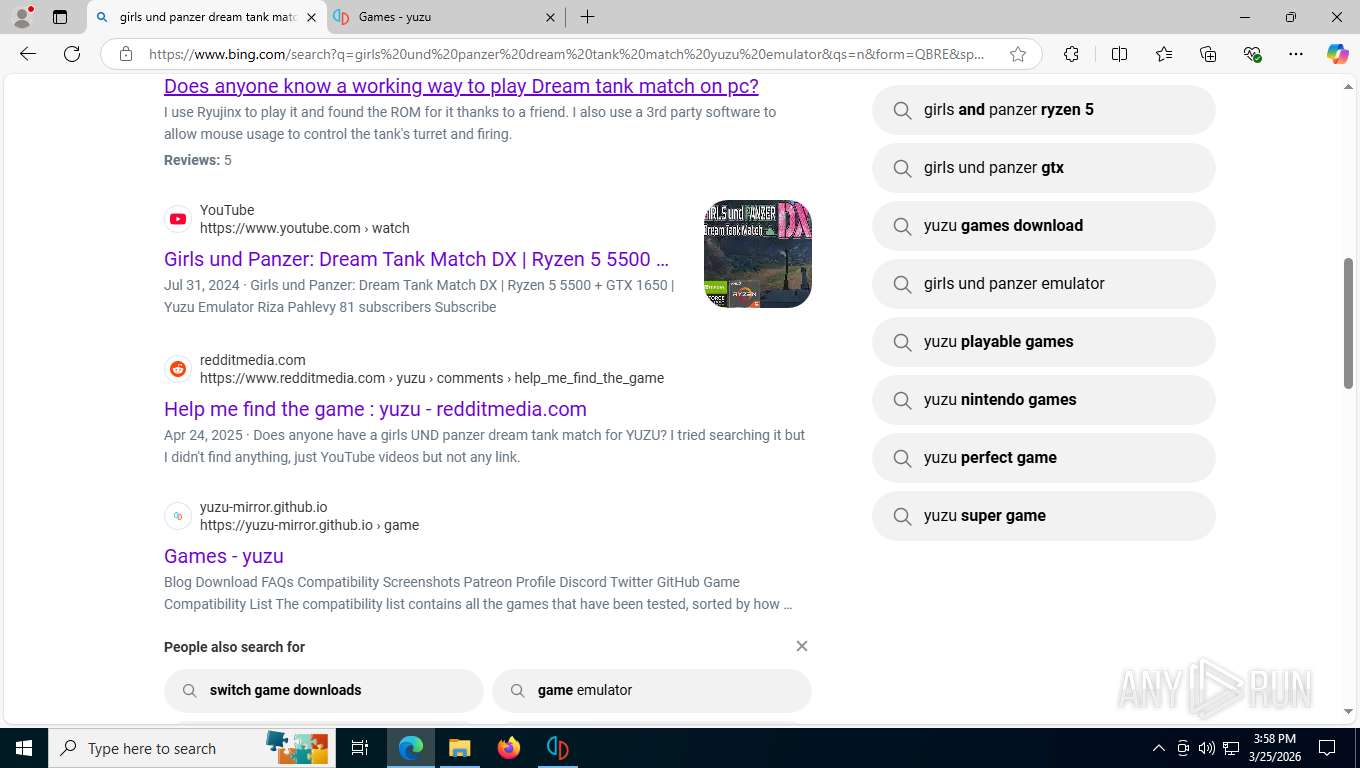Click the scrollbar up arrow
This screenshot has width=1360, height=768.
pyautogui.click(x=1348, y=88)
